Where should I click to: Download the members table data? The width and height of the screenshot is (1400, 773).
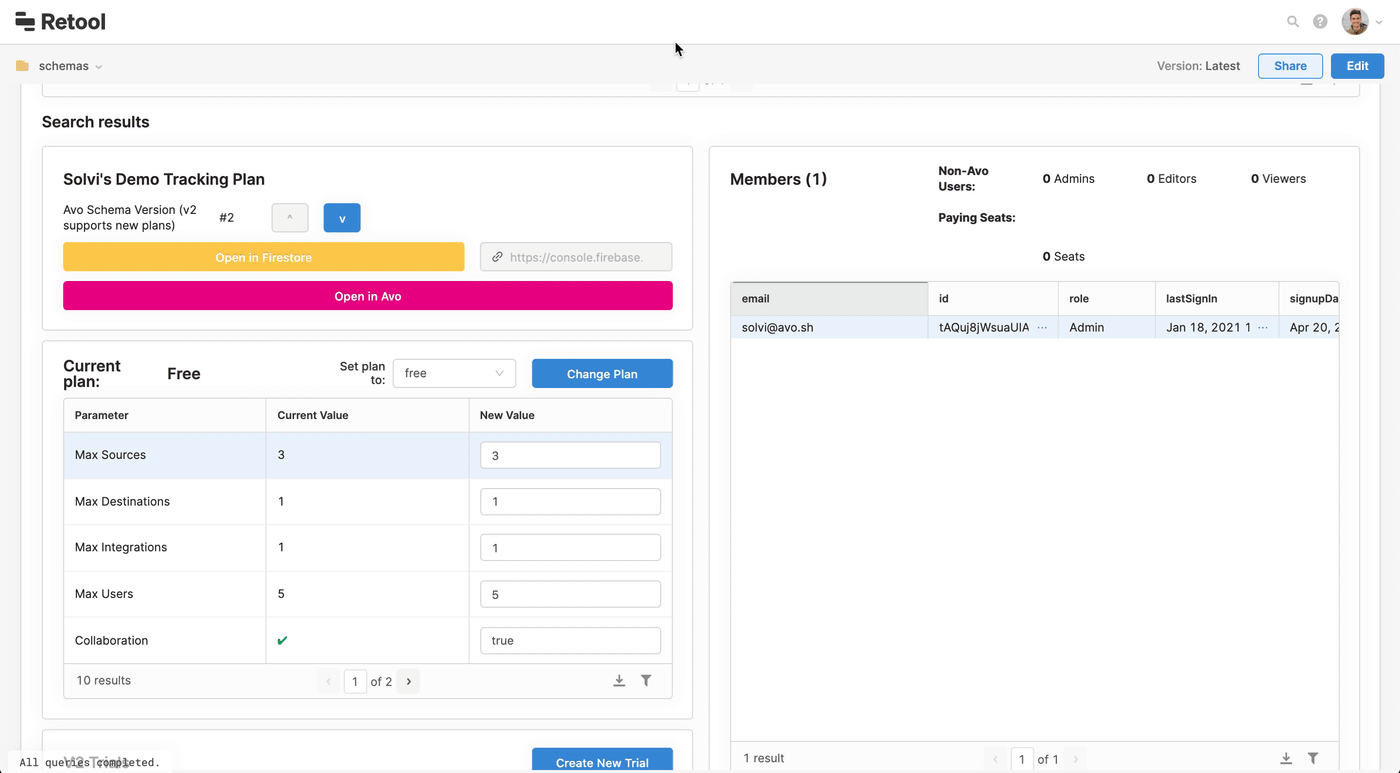click(1286, 759)
